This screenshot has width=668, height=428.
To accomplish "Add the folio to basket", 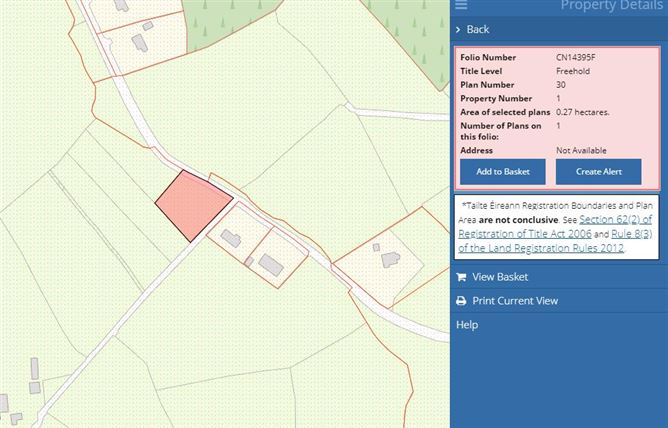I will pyautogui.click(x=503, y=172).
